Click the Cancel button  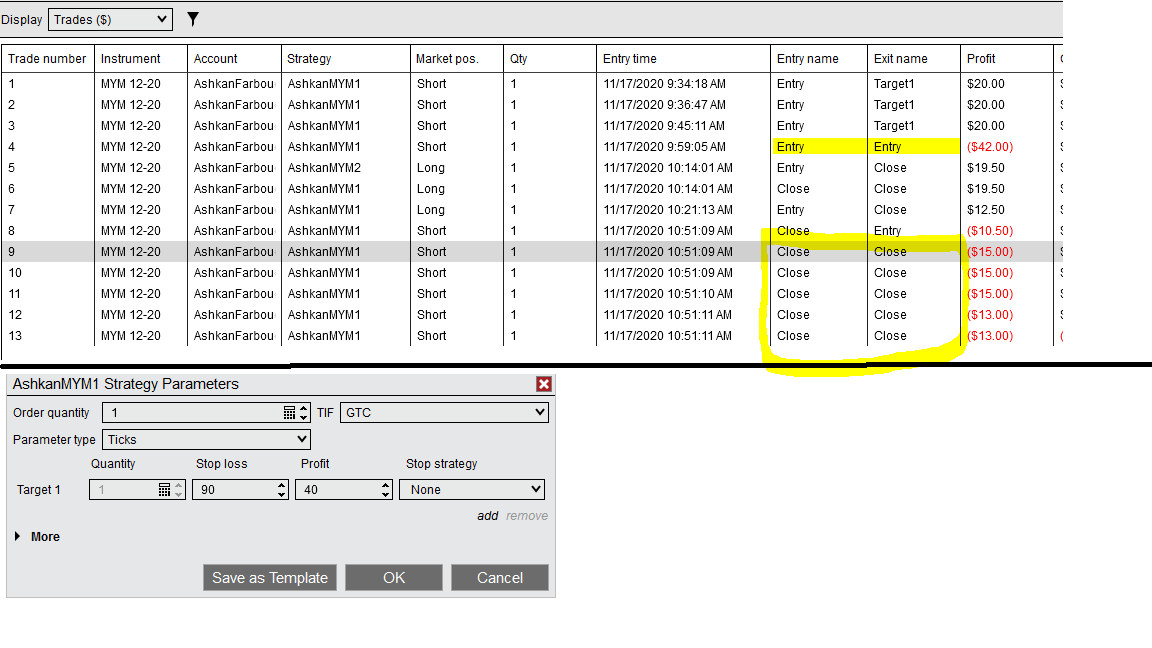[499, 577]
